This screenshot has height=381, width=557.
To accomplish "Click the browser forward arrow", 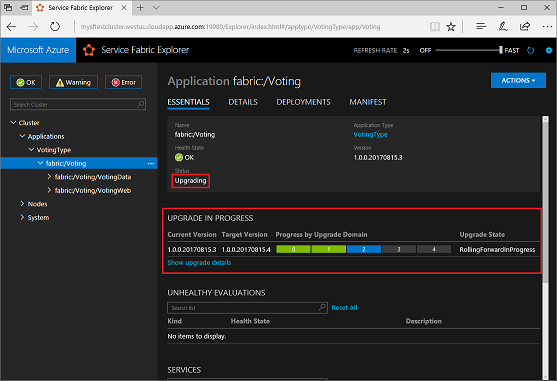I will coord(33,27).
